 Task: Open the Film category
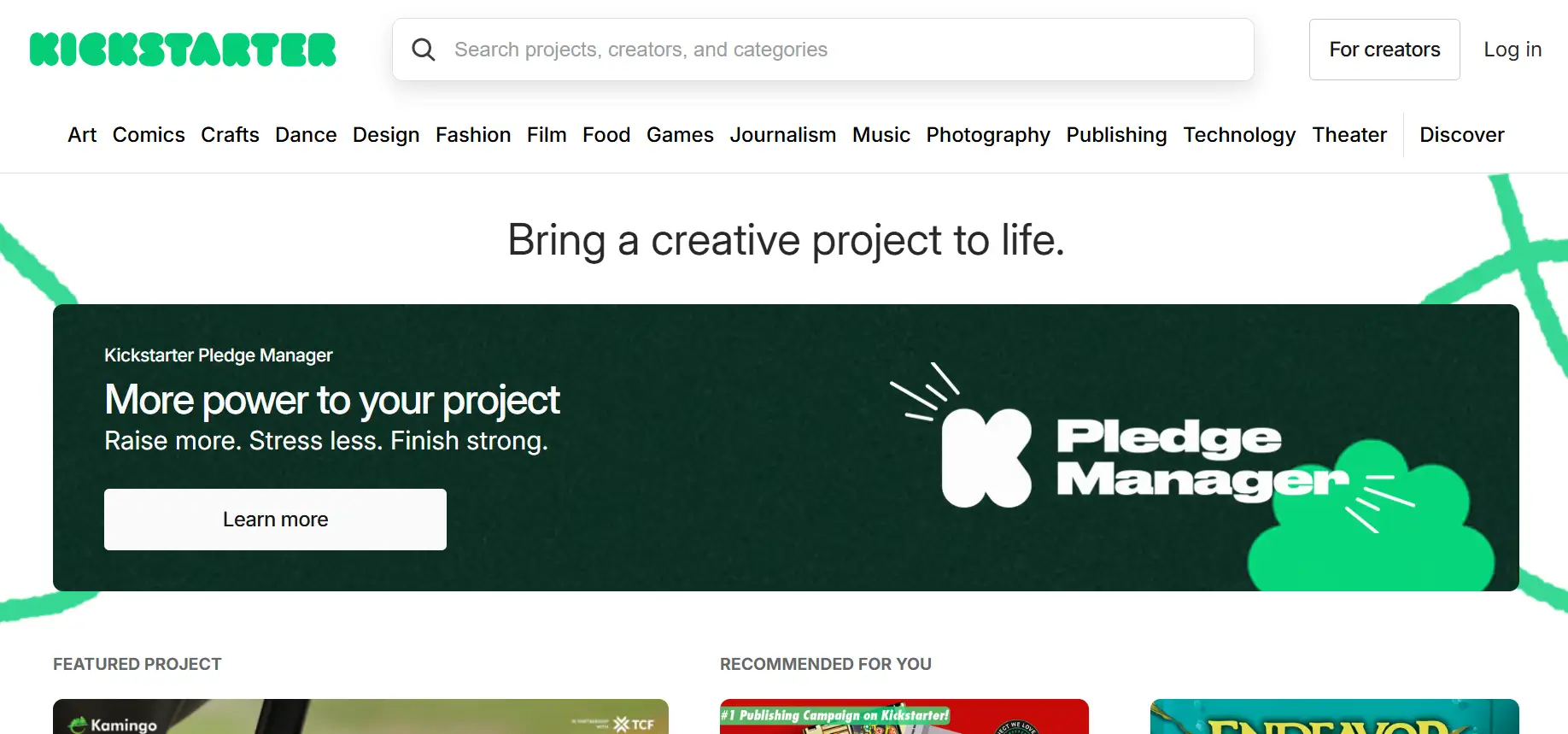tap(547, 135)
